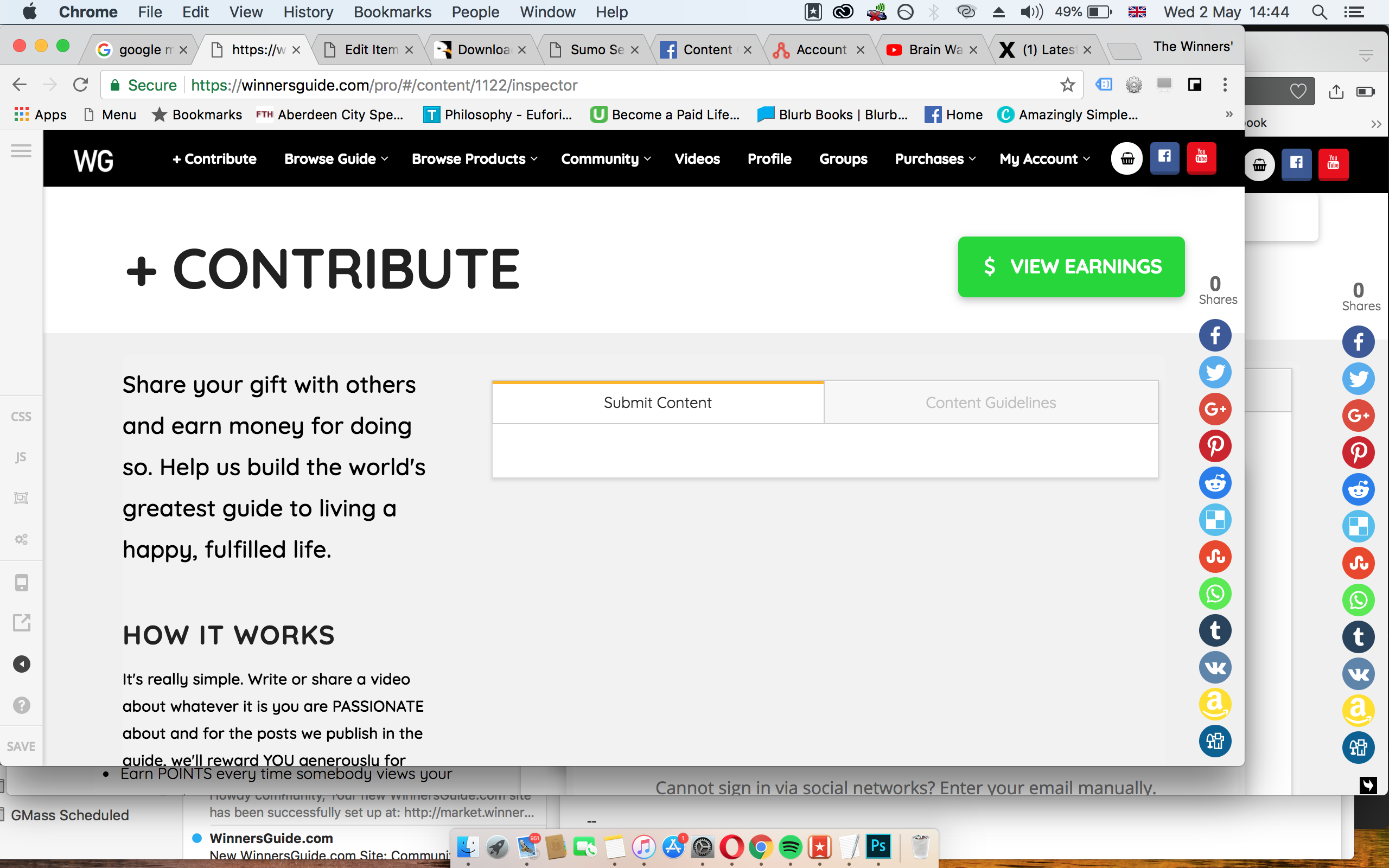This screenshot has width=1389, height=868.
Task: Click the Tumblr share button
Action: (1214, 630)
